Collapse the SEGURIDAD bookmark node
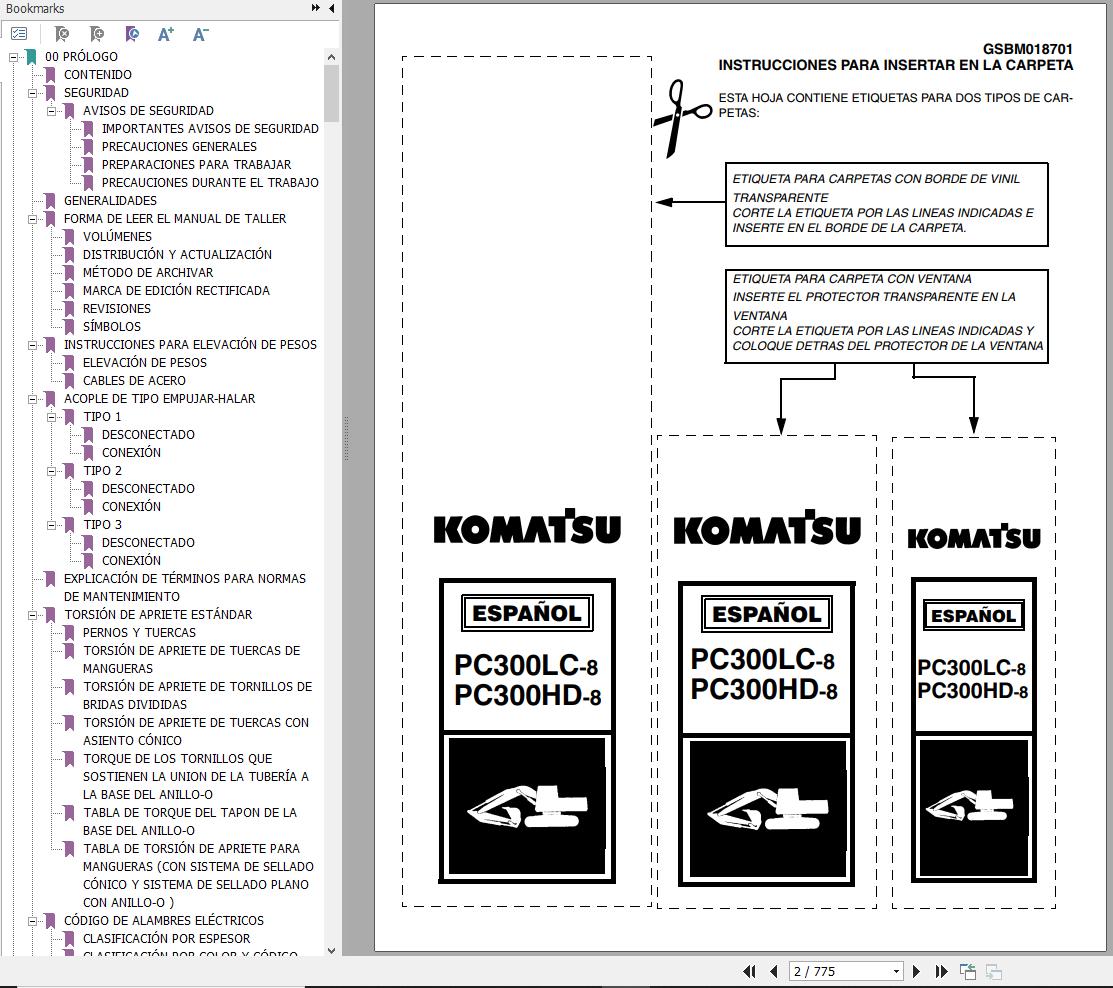Image resolution: width=1113 pixels, height=988 pixels. (32, 93)
